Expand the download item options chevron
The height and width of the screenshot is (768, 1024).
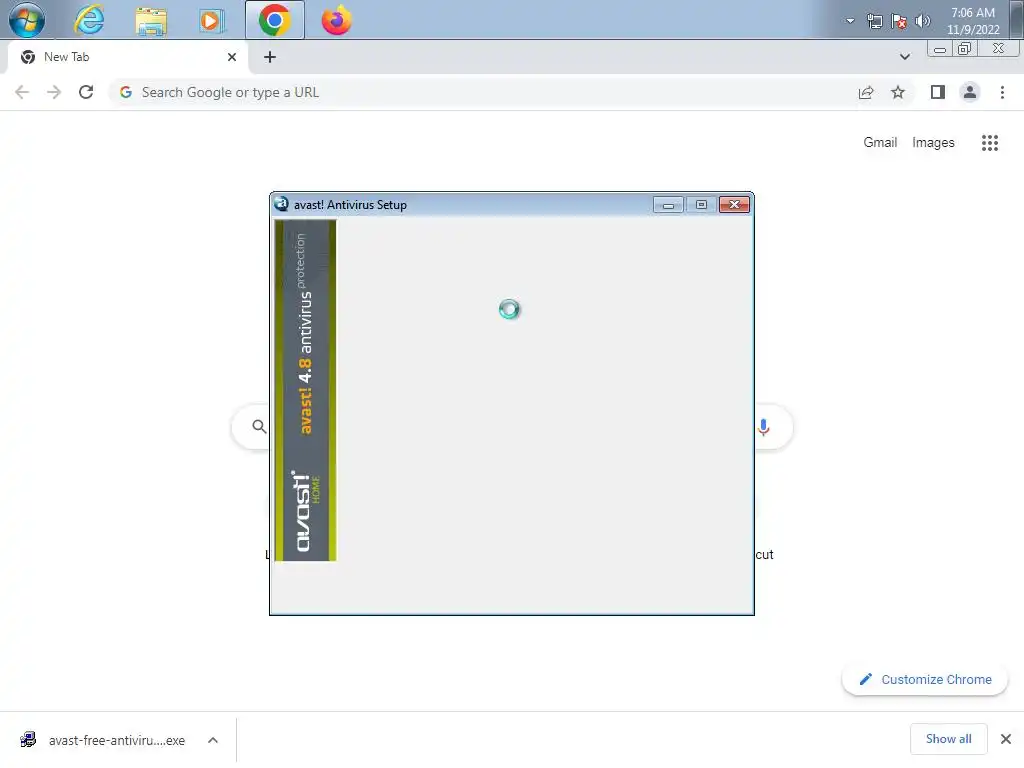tap(213, 741)
